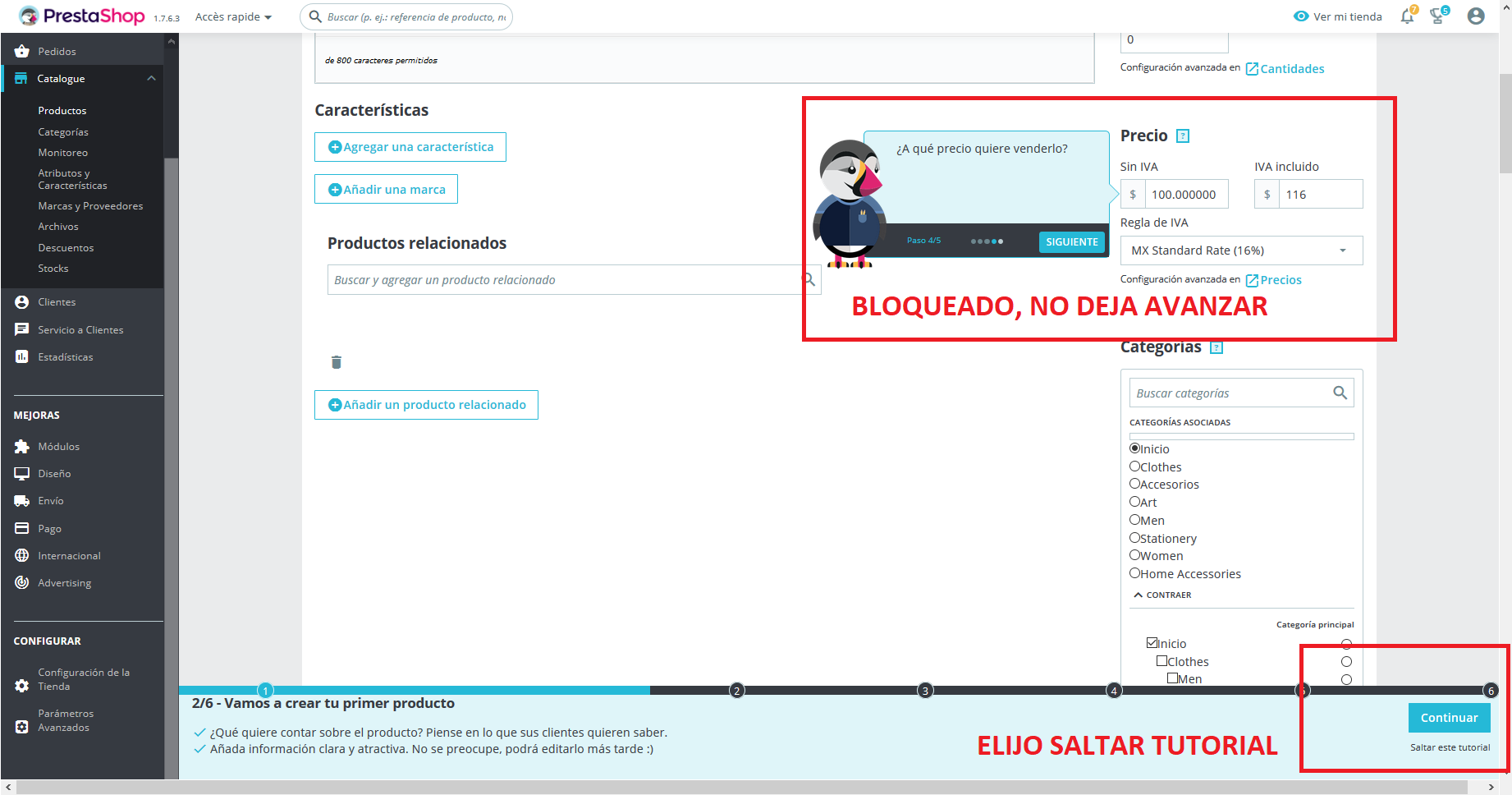Viewport: 1512px width, 795px height.
Task: Click the Servicio a Clientes chat icon
Action: pos(22,329)
